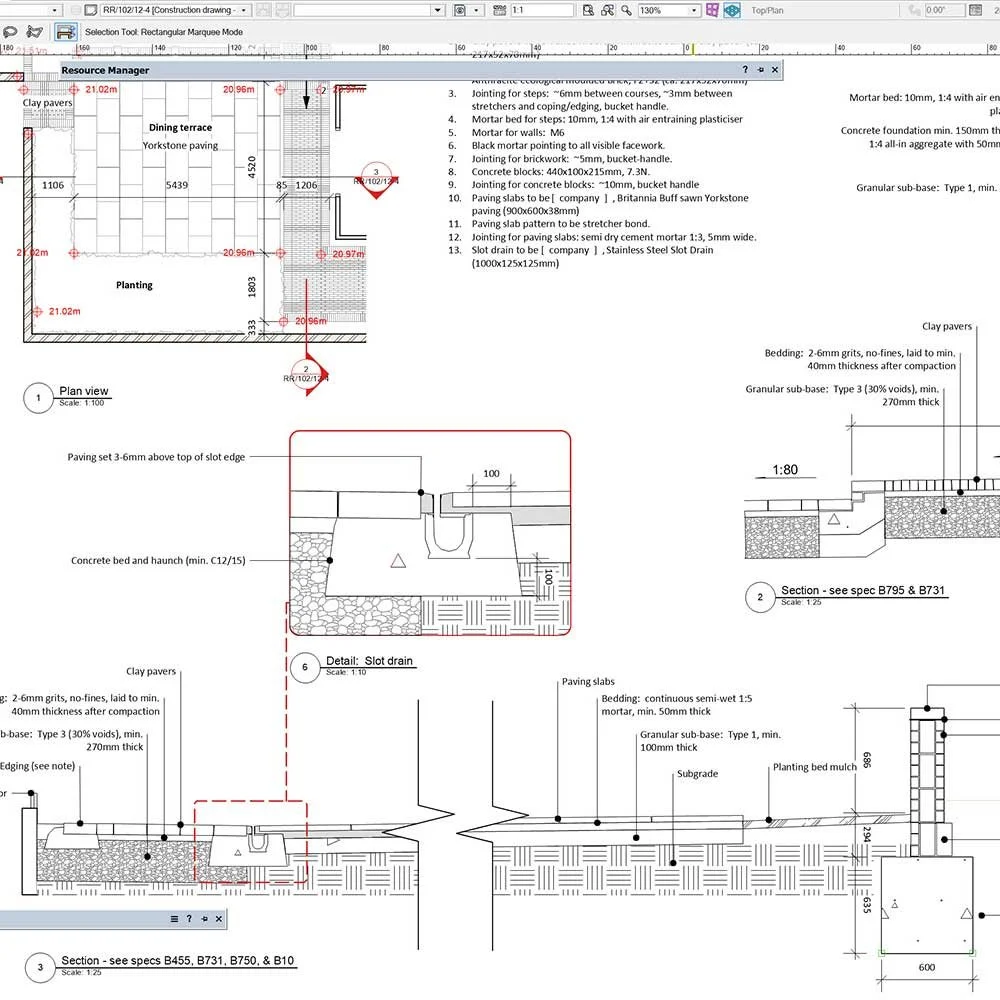Image resolution: width=1000 pixels, height=1000 pixels.
Task: Click the 1:1 scale field
Action: [x=542, y=10]
